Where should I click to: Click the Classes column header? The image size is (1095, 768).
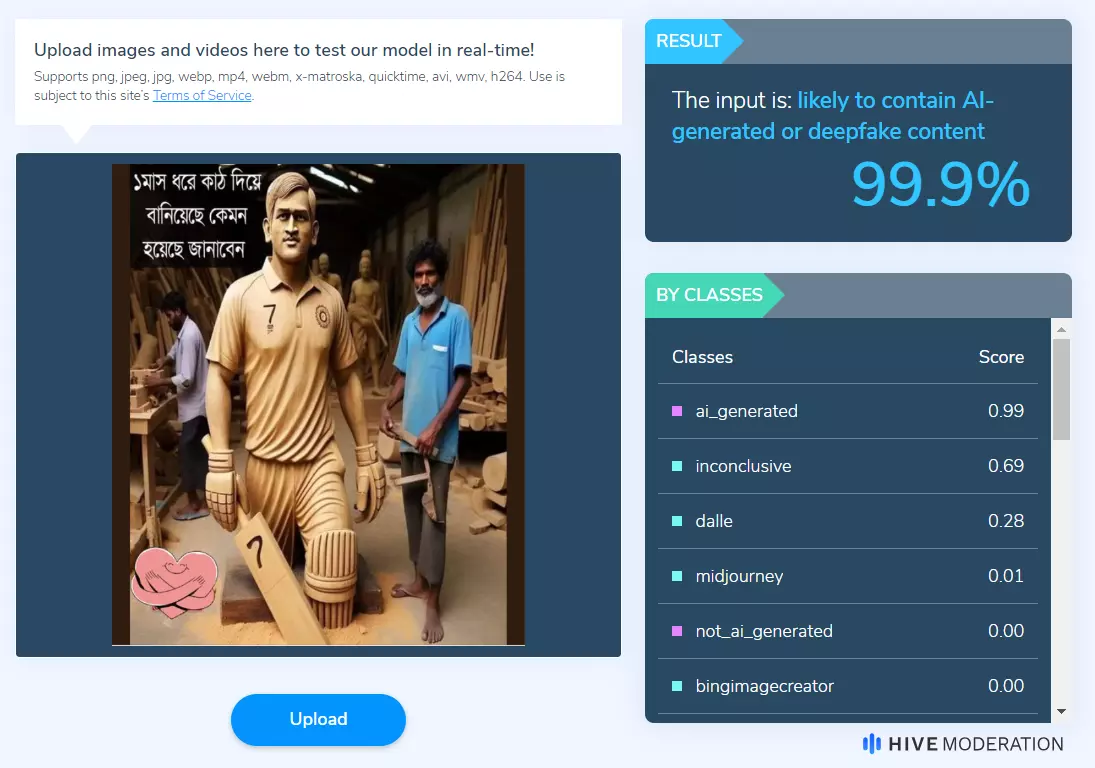point(703,357)
